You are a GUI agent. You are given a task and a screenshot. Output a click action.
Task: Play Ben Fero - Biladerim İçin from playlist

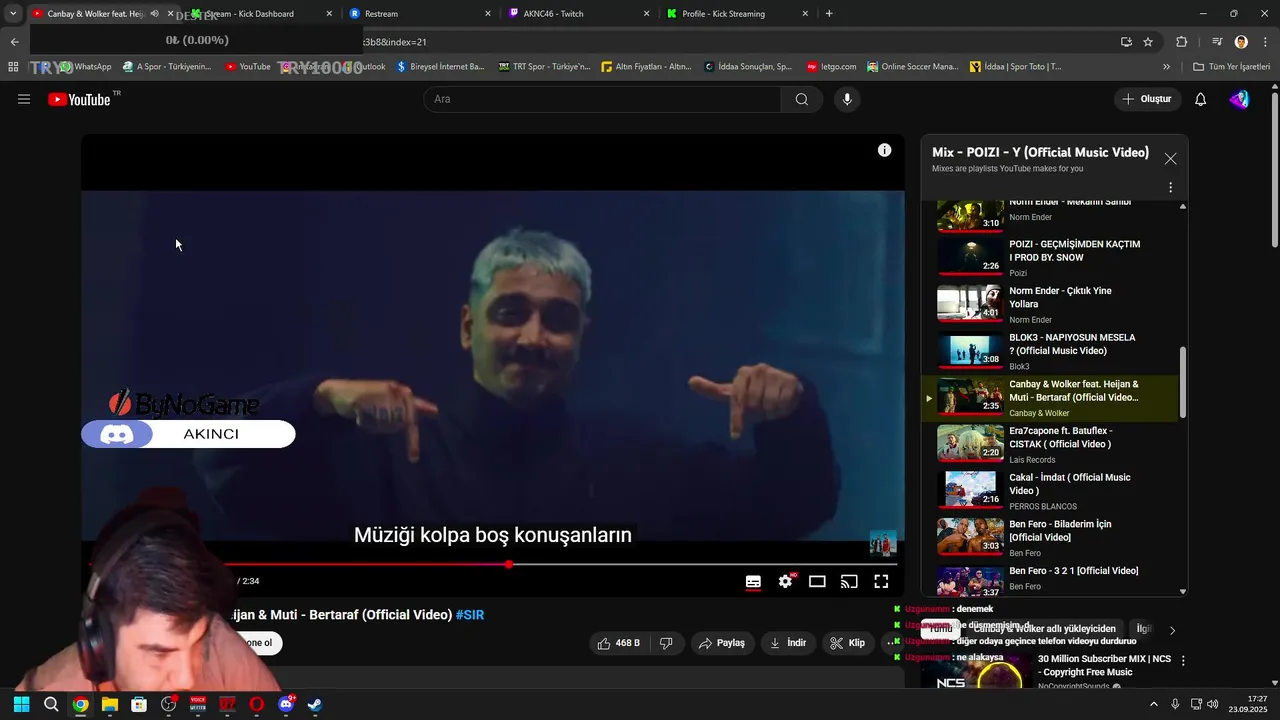1050,537
